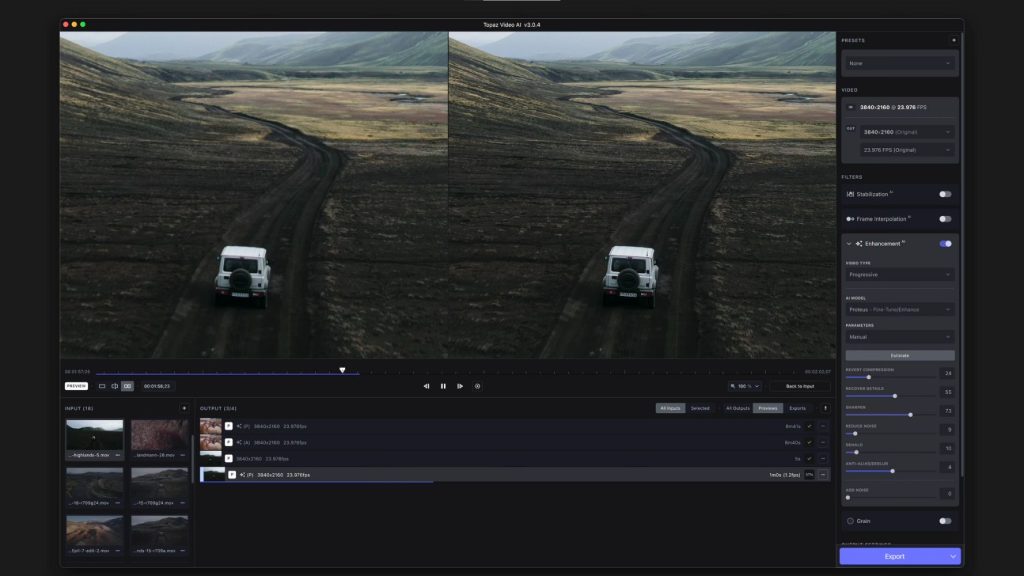Image resolution: width=1024 pixels, height=576 pixels.
Task: Click the checkmark on the 6m40s output row
Action: (x=810, y=442)
